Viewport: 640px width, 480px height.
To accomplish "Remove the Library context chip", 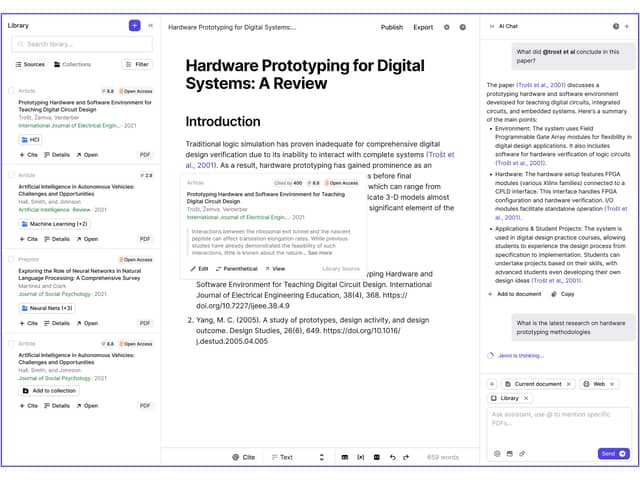I will 526,398.
